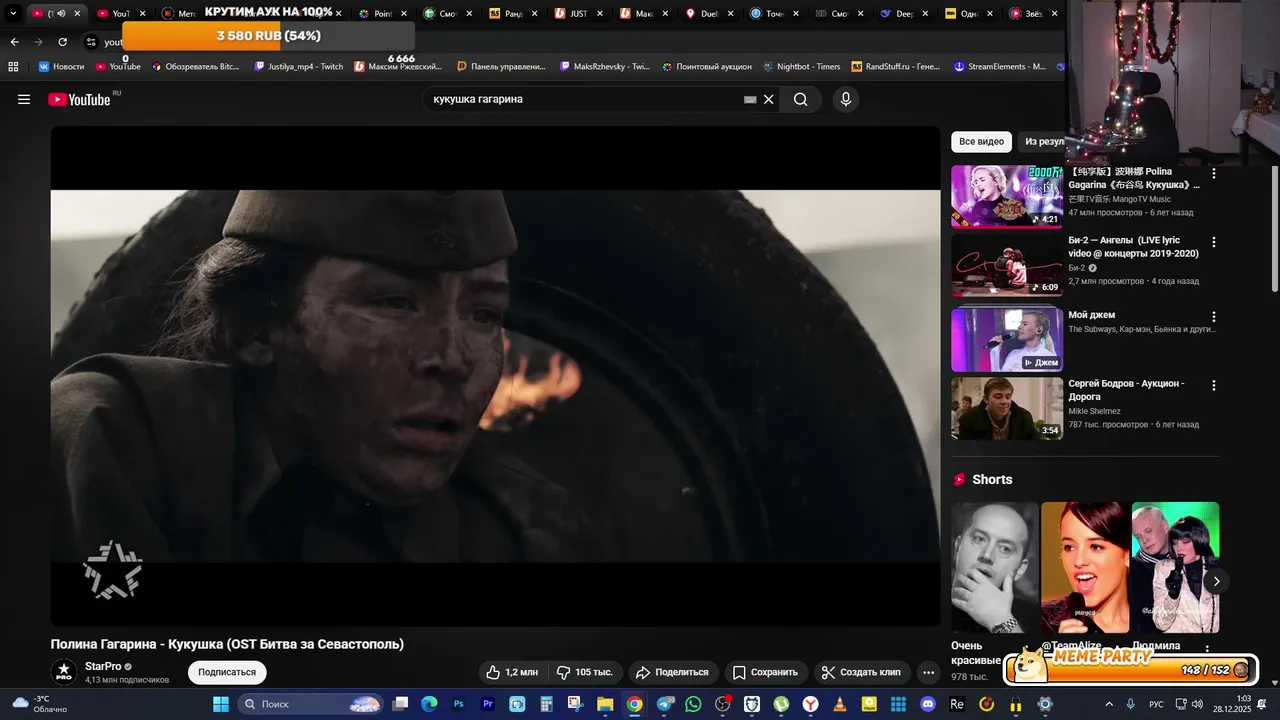Switch to the 'Deep' browser tab
Viewport: 1280px width, 720px height.
pyautogui.click(x=897, y=14)
